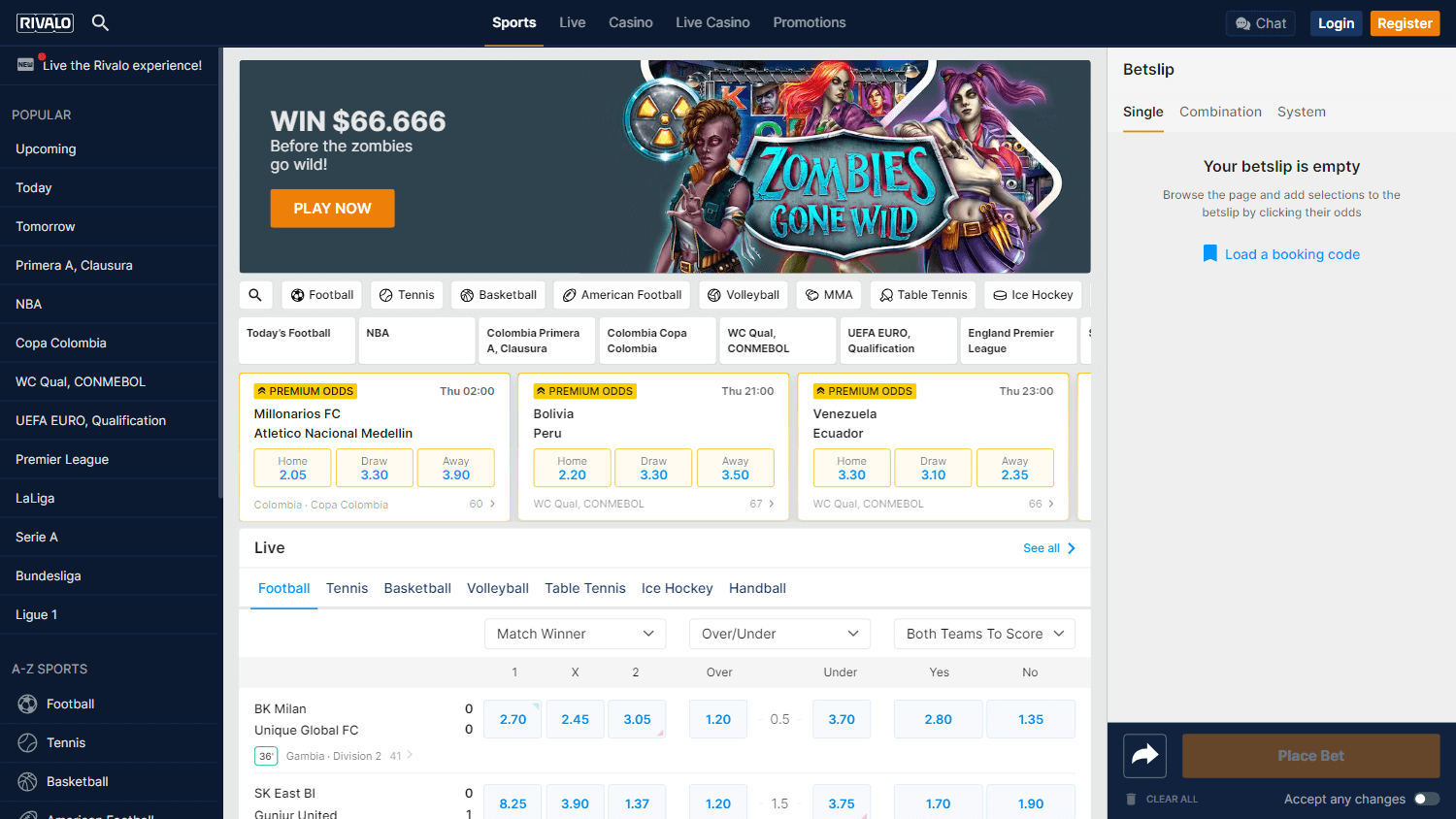Image resolution: width=1456 pixels, height=819 pixels.
Task: Select BTTS No odds 1.35 for BK Milan
Action: coord(1031,719)
